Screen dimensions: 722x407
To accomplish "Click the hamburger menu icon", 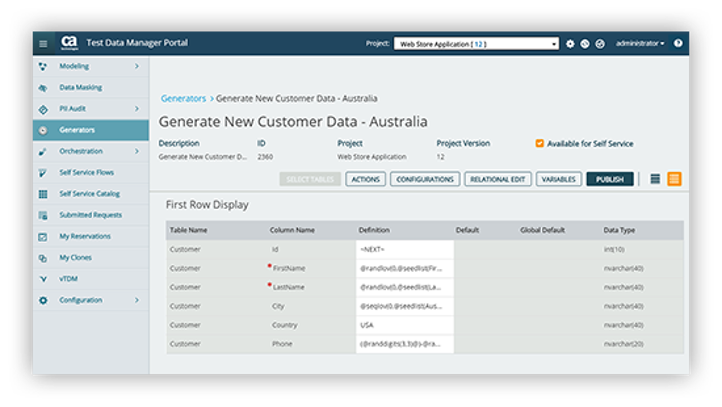I will 43,43.
